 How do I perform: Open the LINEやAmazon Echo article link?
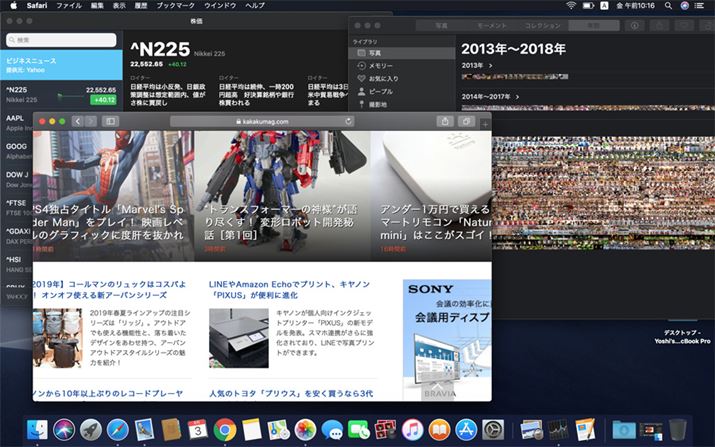coord(291,288)
